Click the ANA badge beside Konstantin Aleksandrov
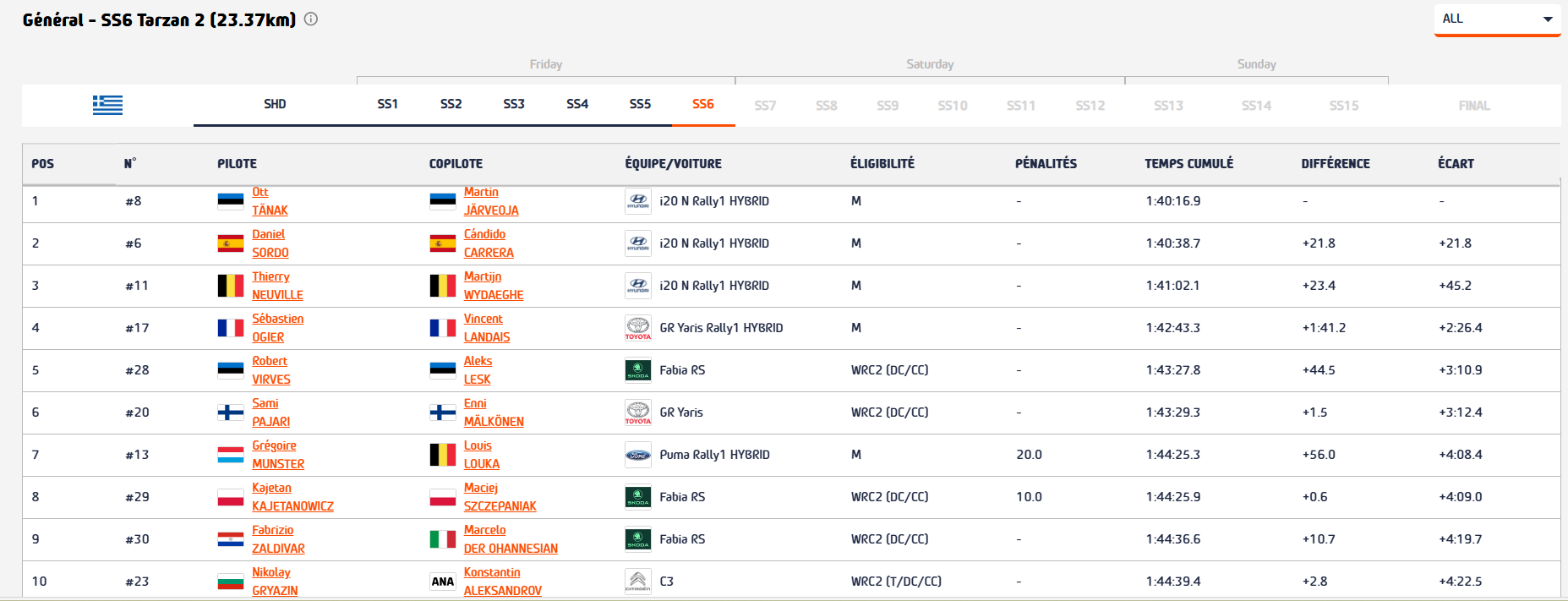The height and width of the screenshot is (601, 1568). point(442,582)
